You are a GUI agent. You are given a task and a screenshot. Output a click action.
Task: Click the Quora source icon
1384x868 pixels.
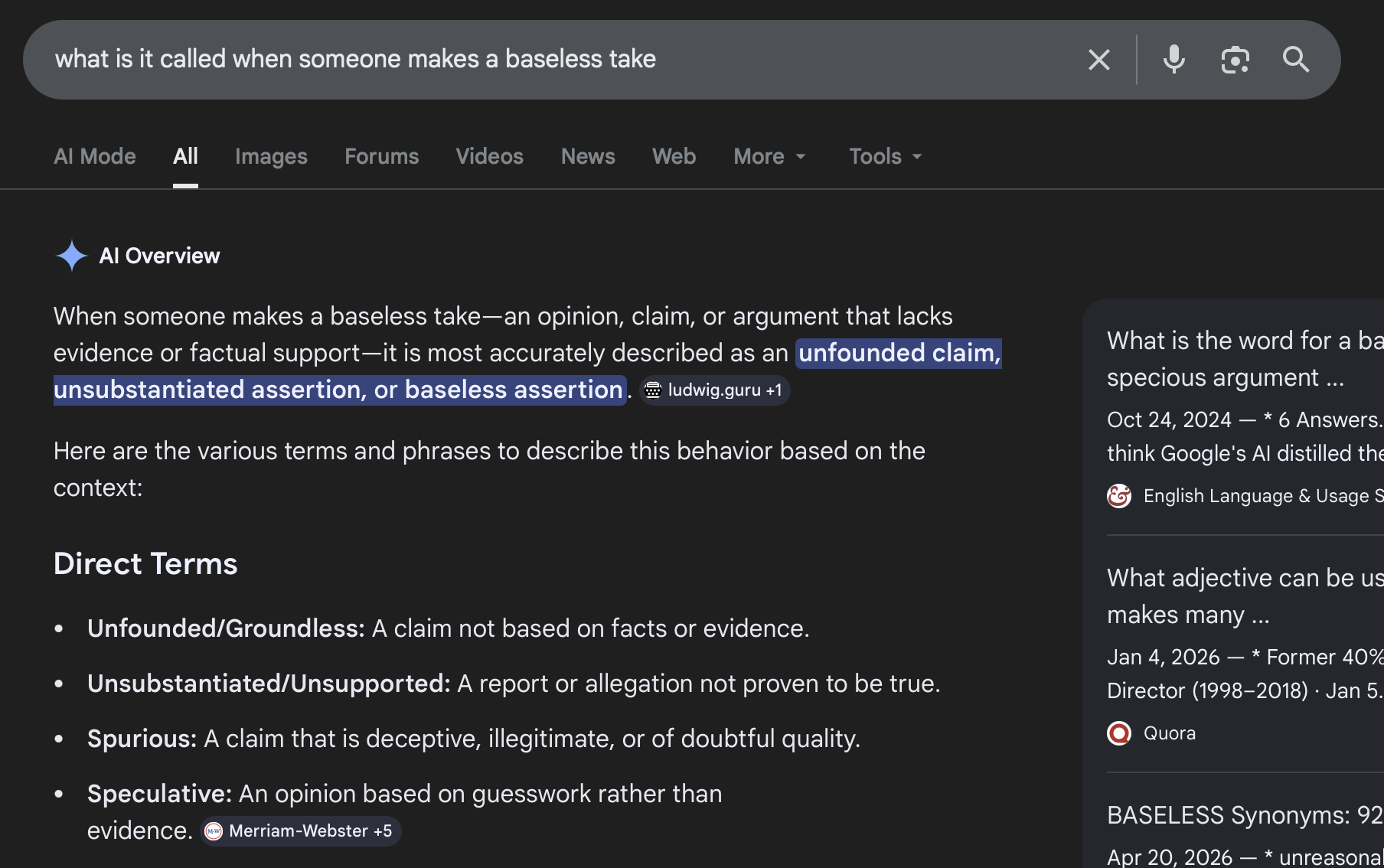[x=1119, y=733]
